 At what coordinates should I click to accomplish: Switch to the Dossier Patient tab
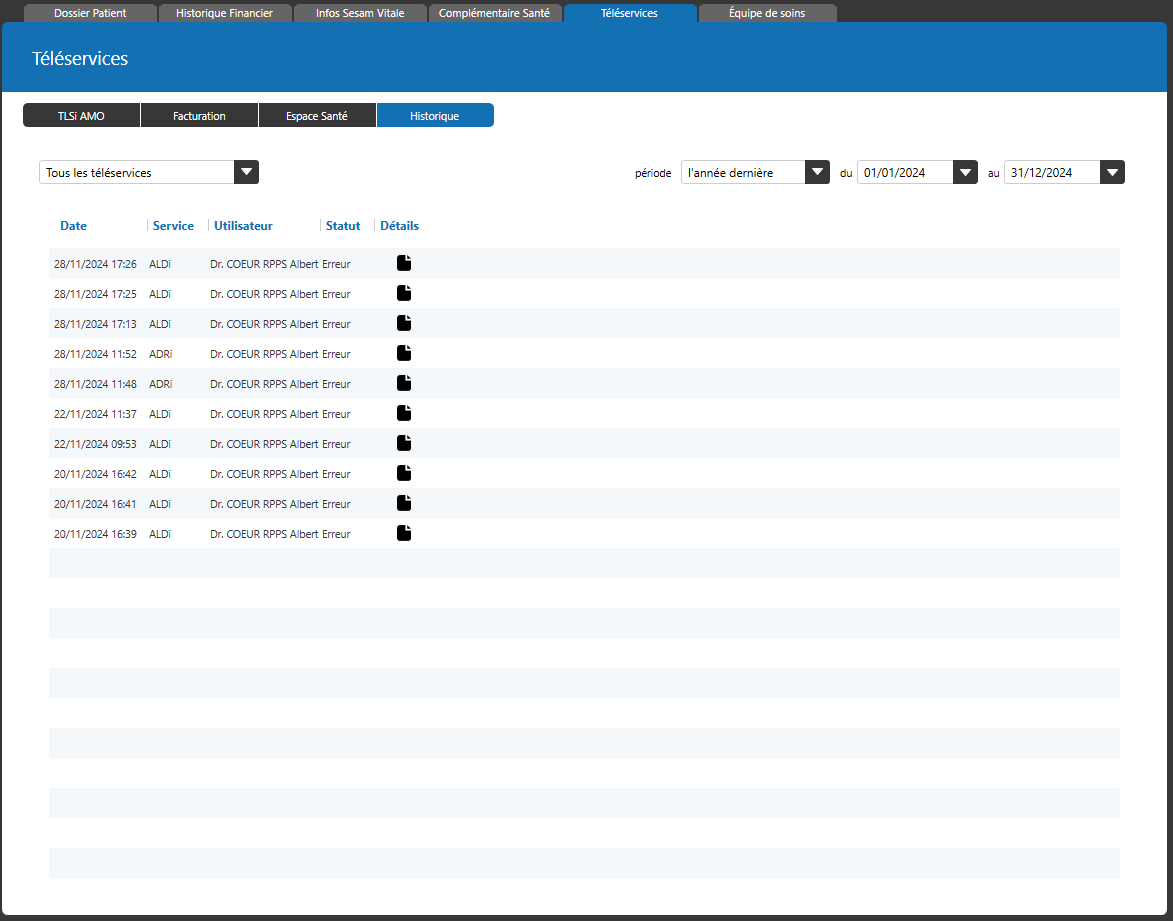pyautogui.click(x=90, y=13)
